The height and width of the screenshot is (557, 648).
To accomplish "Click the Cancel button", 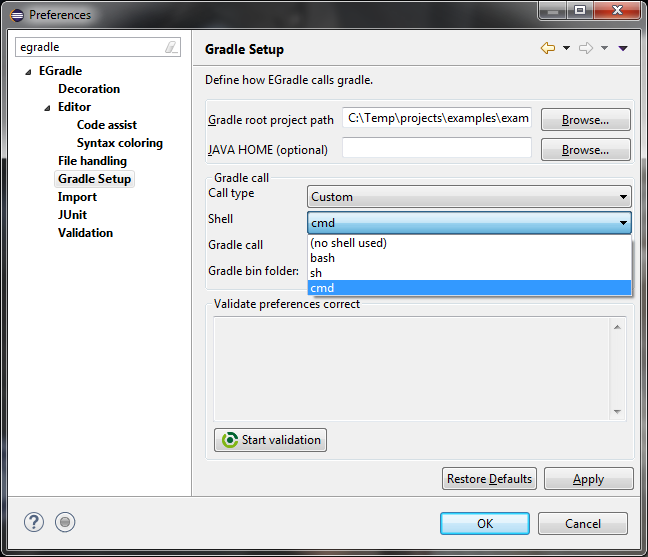I will pyautogui.click(x=583, y=524).
